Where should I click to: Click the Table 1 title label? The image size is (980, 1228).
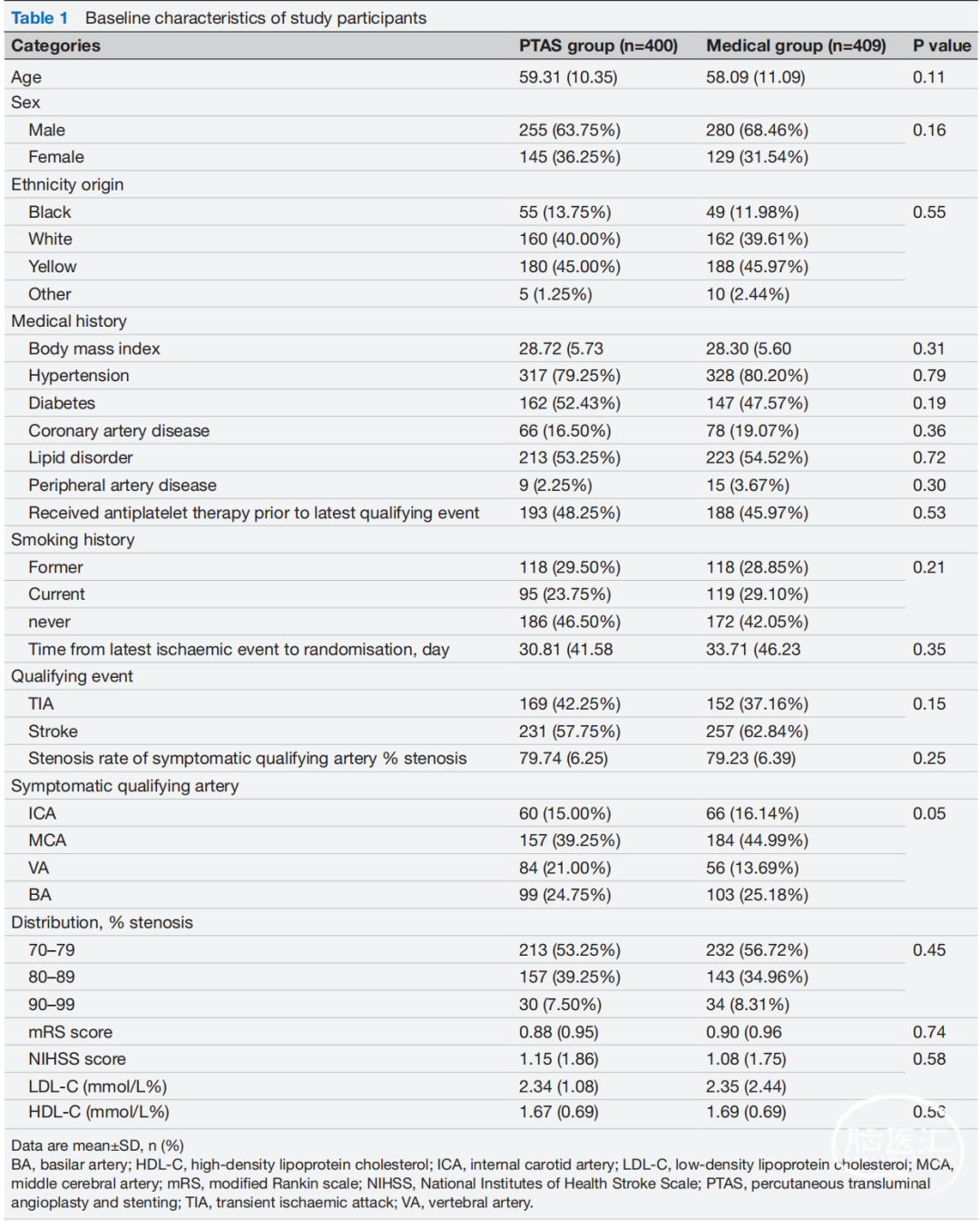coord(39,18)
